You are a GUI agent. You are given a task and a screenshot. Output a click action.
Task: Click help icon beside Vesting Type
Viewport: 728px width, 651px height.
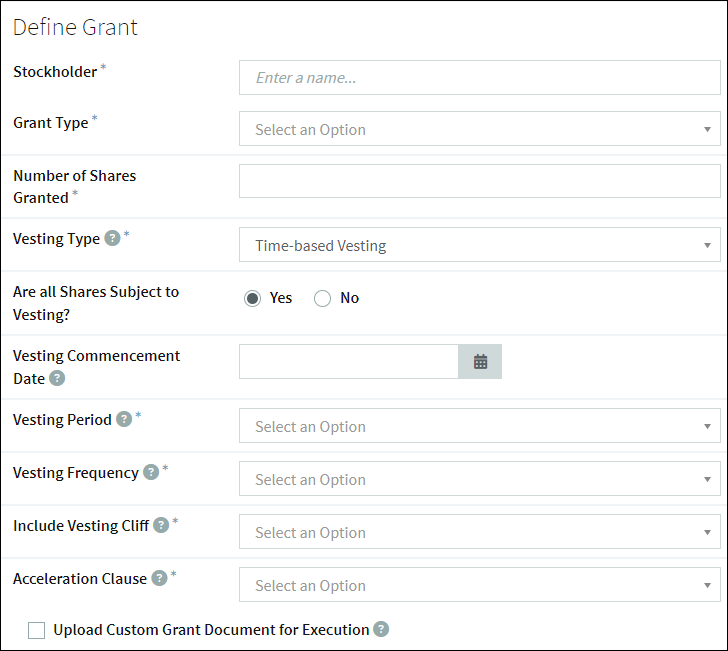[112, 238]
